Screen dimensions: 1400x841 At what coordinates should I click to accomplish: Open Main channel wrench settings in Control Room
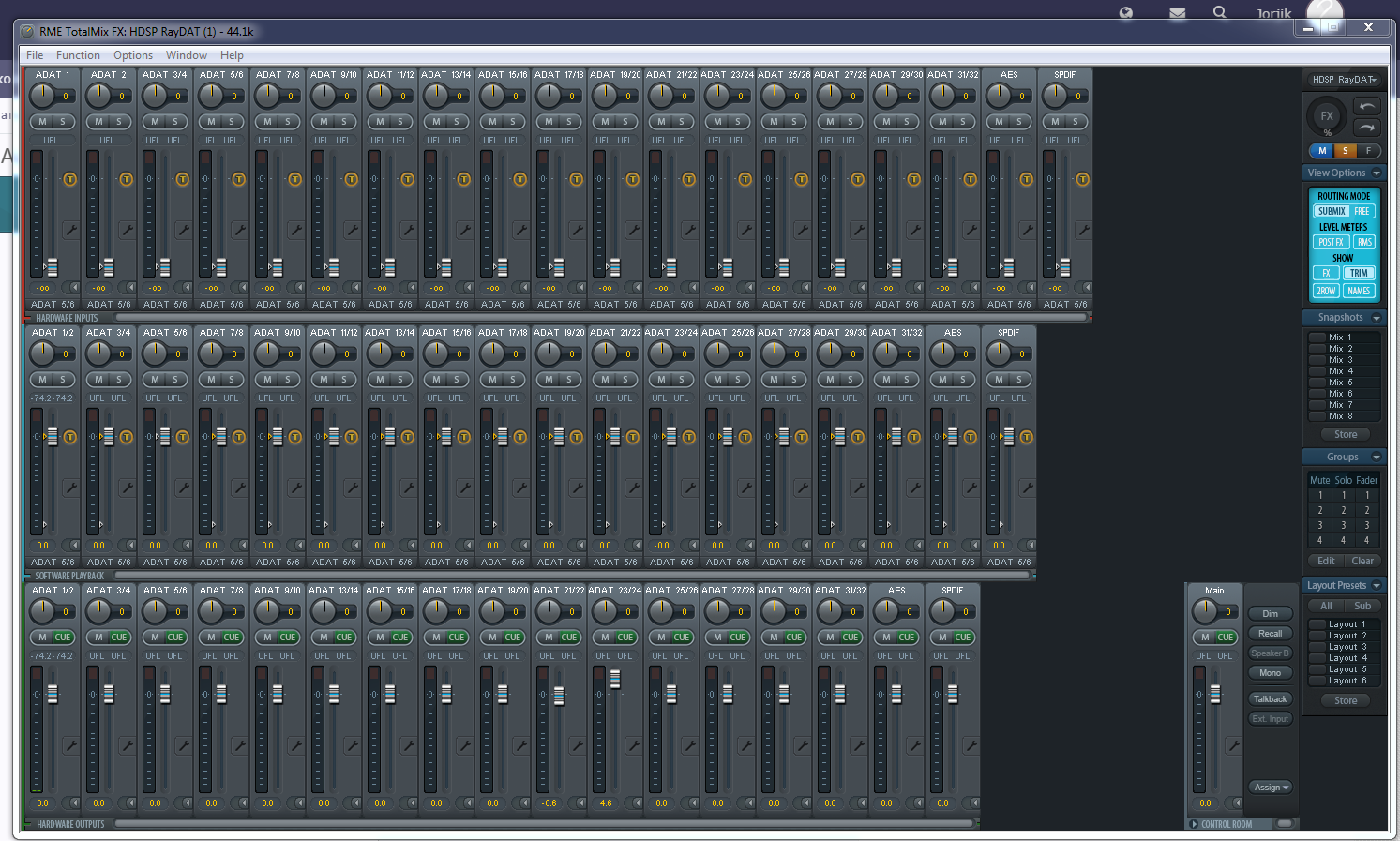(1233, 745)
